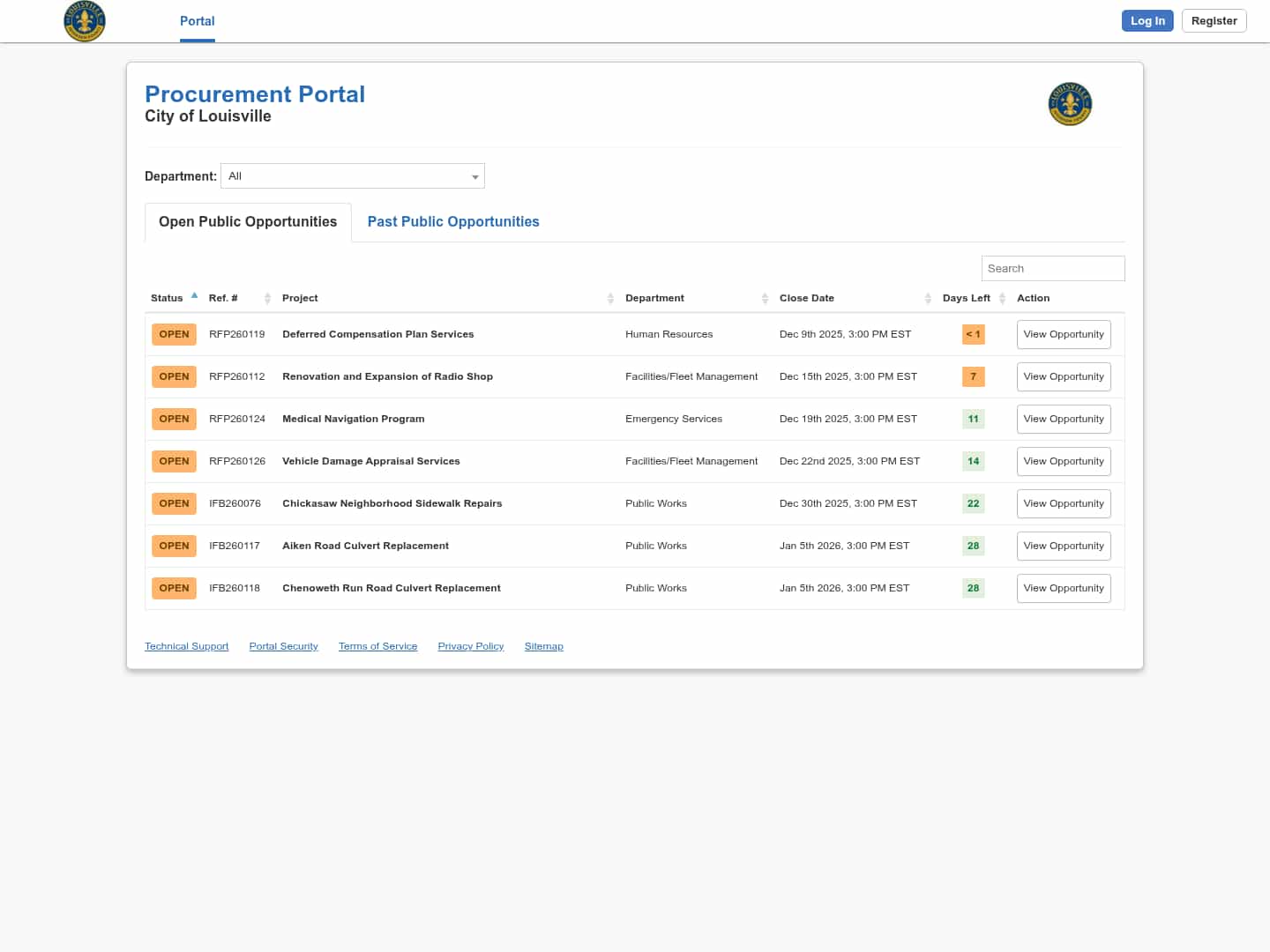The width and height of the screenshot is (1270, 952).
Task: Sort by Project column arrows
Action: [610, 299]
